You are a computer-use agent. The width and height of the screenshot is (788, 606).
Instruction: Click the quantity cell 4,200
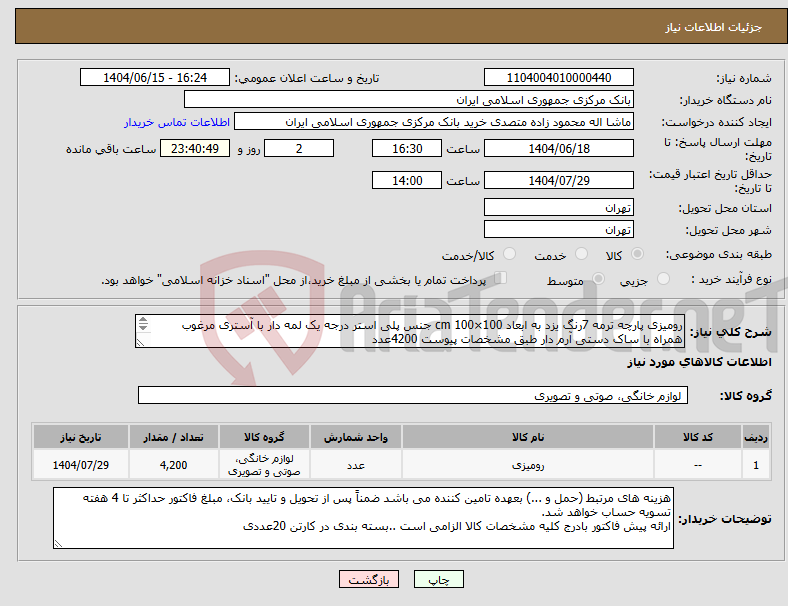(173, 465)
